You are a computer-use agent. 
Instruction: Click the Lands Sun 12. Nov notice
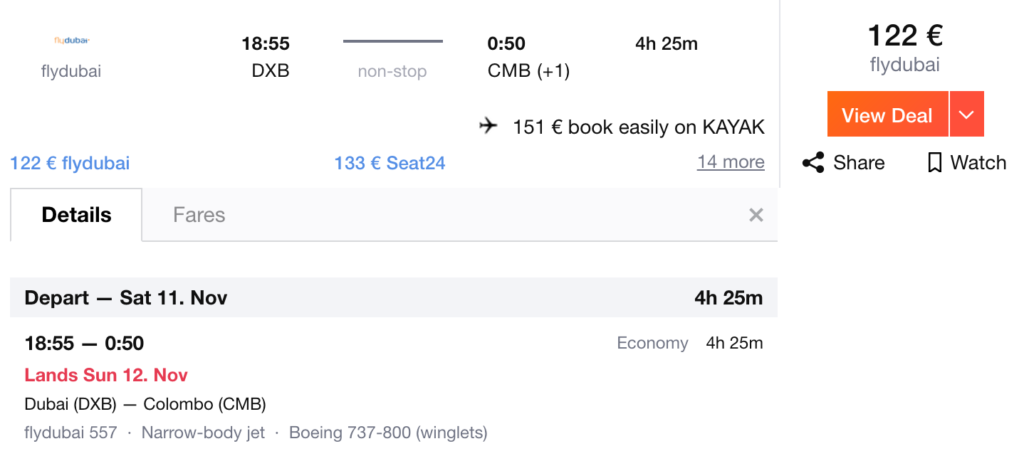click(106, 375)
